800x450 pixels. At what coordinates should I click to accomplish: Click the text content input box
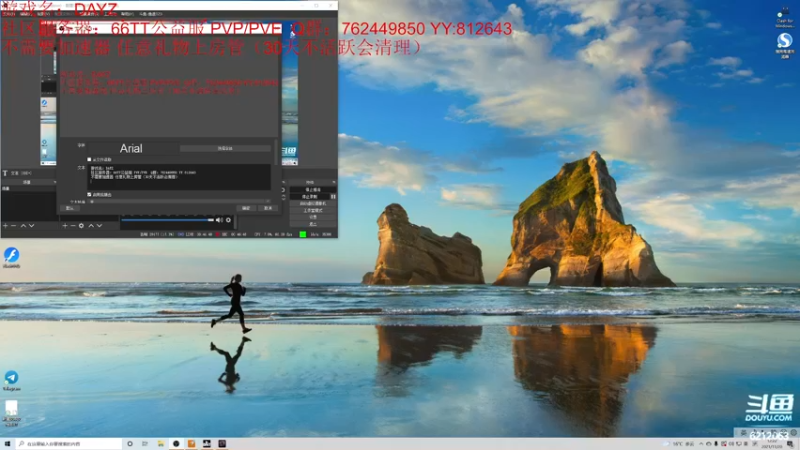pyautogui.click(x=180, y=177)
